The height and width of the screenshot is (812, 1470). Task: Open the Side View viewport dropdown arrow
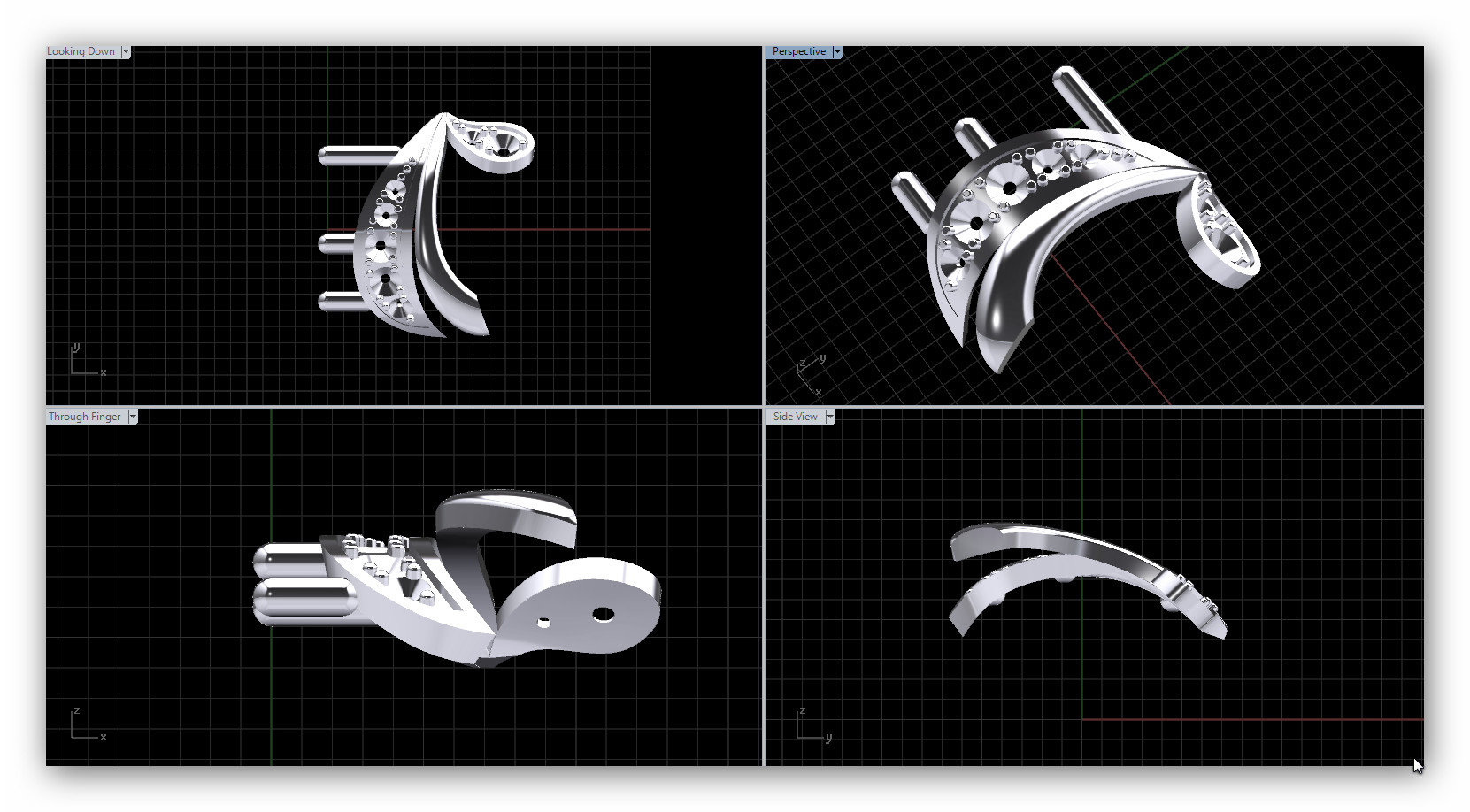(x=830, y=417)
